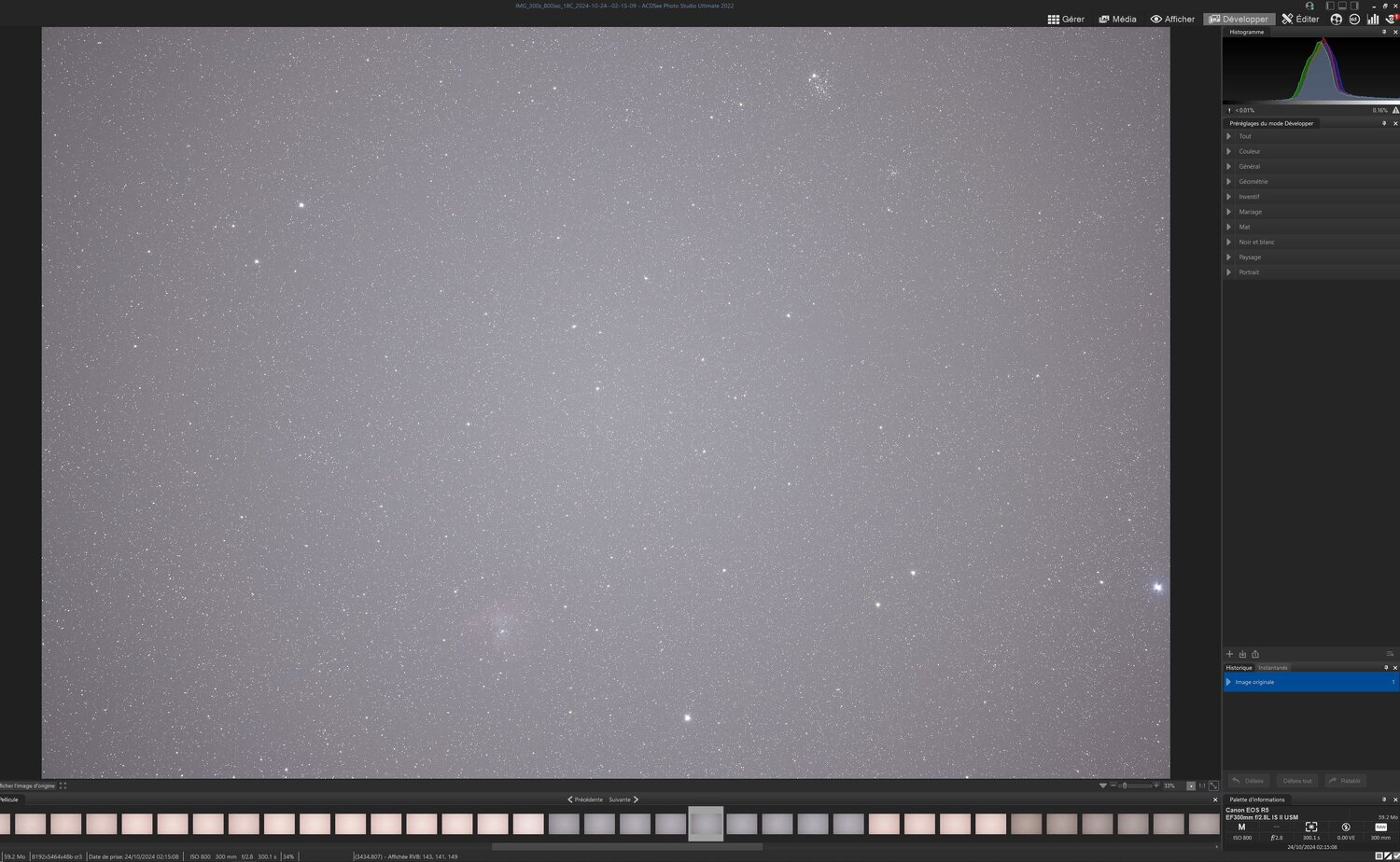Close the Historique panel
The width and height of the screenshot is (1400, 862).
click(1395, 668)
